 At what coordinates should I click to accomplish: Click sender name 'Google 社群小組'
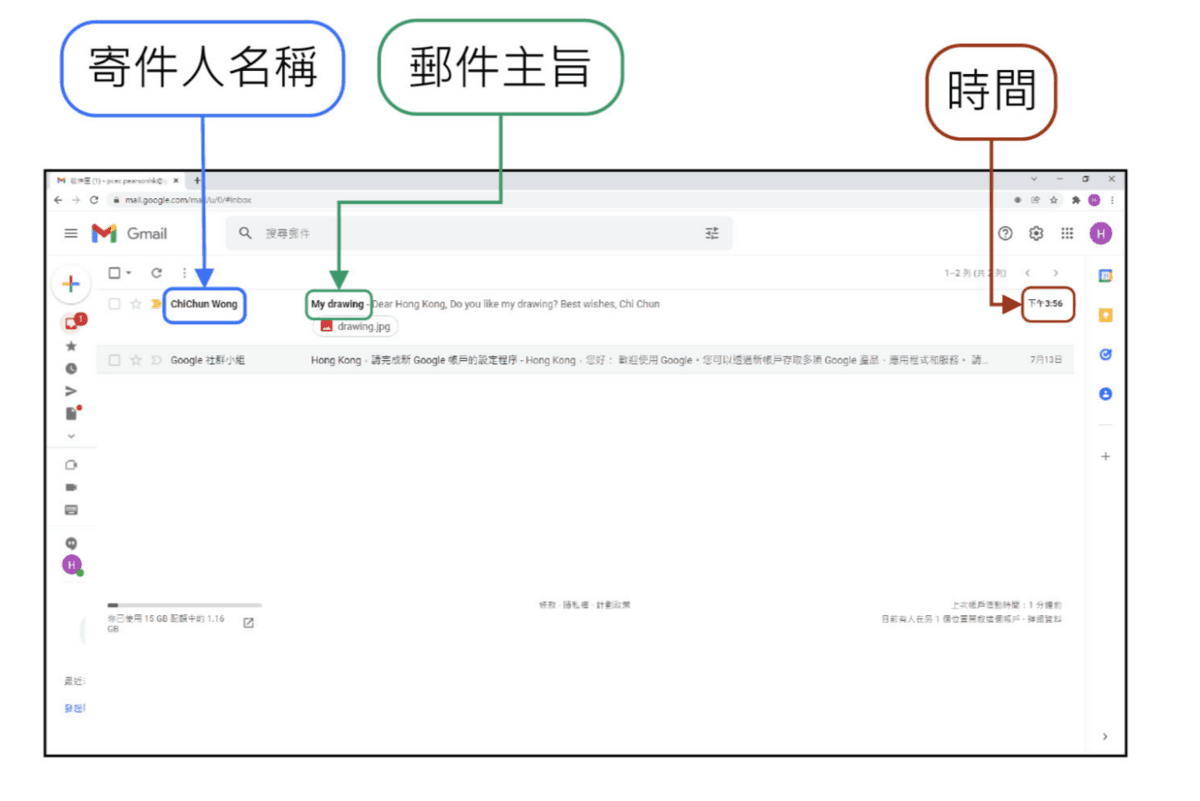pos(208,360)
